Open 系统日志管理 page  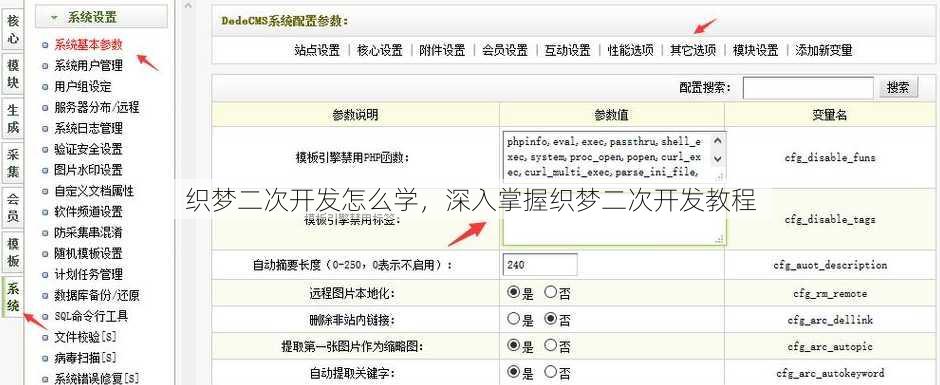88,128
